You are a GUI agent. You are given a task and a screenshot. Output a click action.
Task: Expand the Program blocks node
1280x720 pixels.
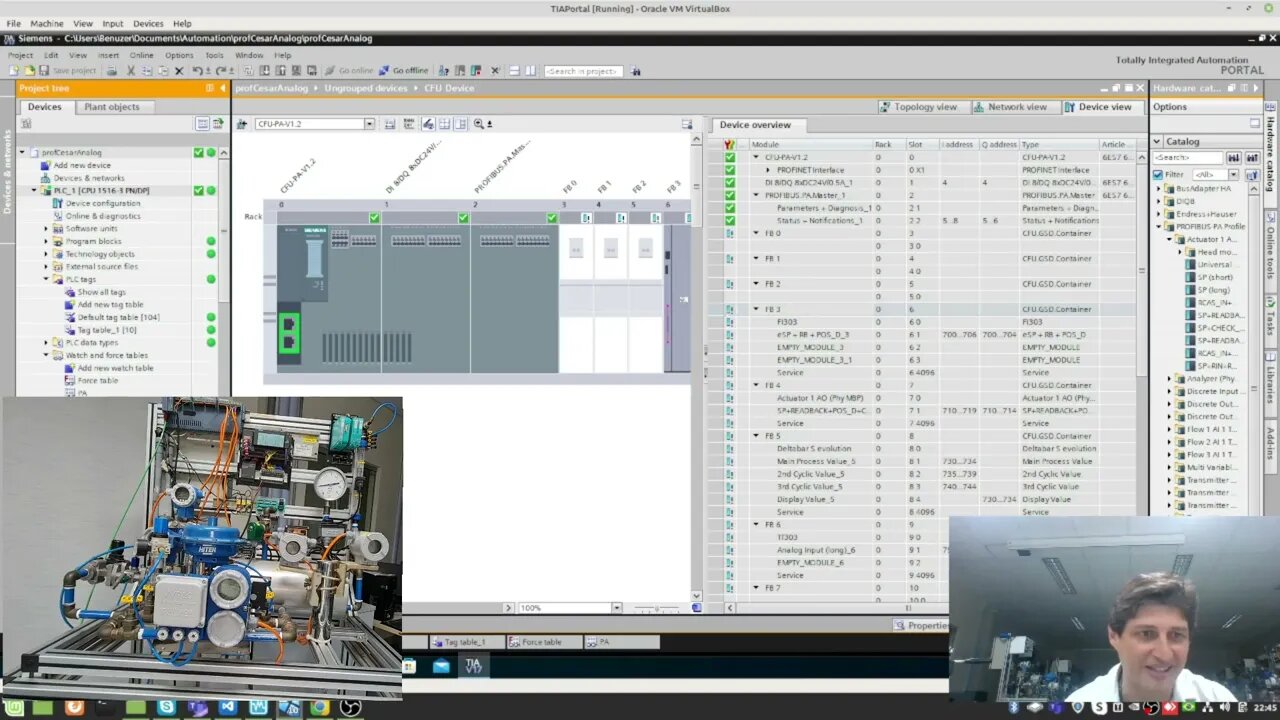pyautogui.click(x=46, y=241)
